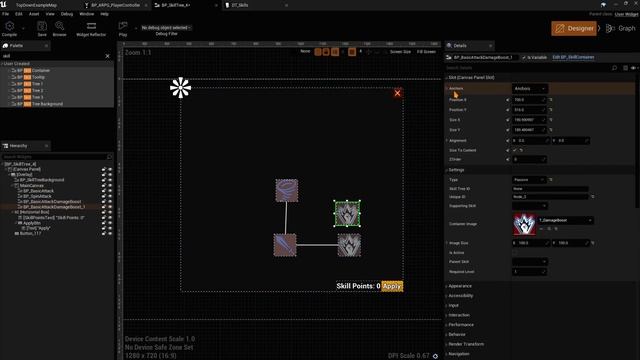Click the Compile toolbar icon
This screenshot has height=360, width=640.
(x=9, y=26)
